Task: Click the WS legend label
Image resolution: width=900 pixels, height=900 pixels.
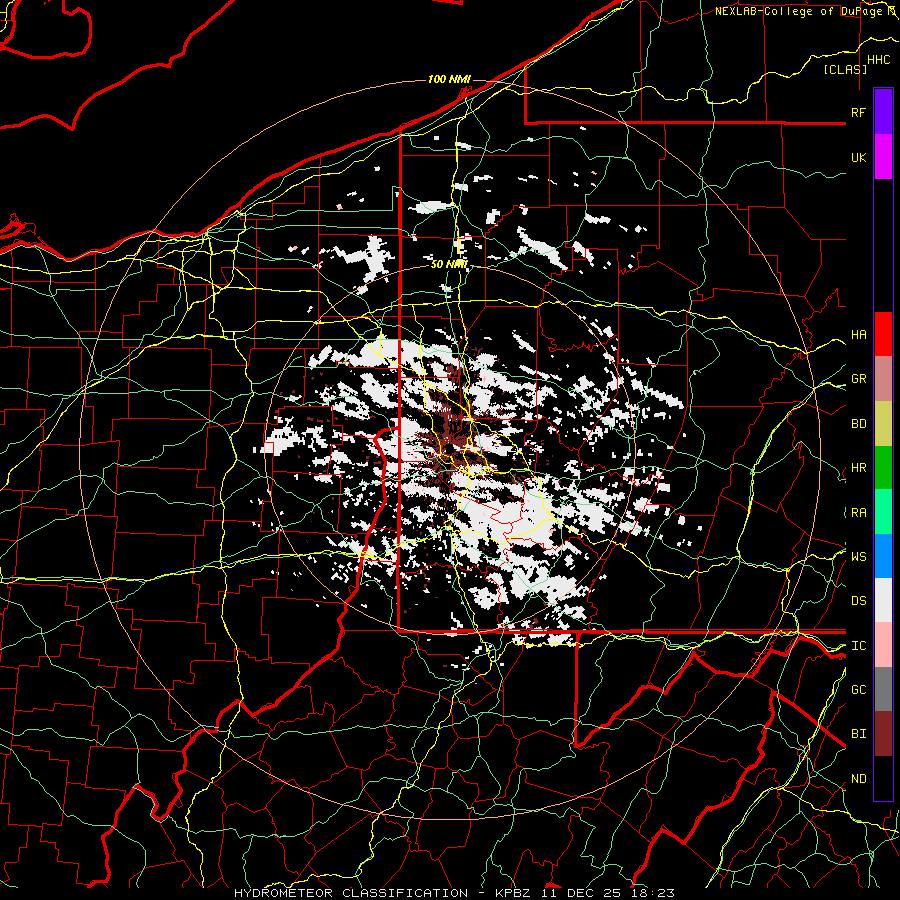Action: pos(858,557)
